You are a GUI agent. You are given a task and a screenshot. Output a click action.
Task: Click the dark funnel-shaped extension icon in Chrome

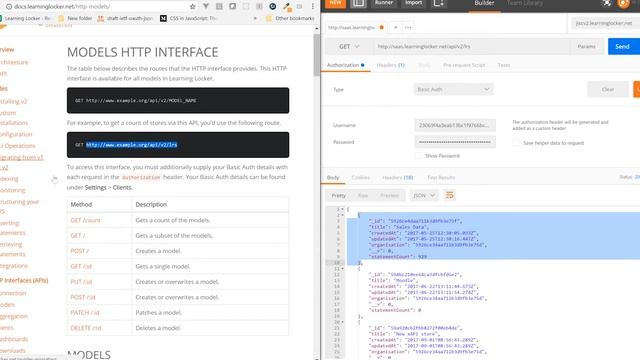[x=205, y=6]
